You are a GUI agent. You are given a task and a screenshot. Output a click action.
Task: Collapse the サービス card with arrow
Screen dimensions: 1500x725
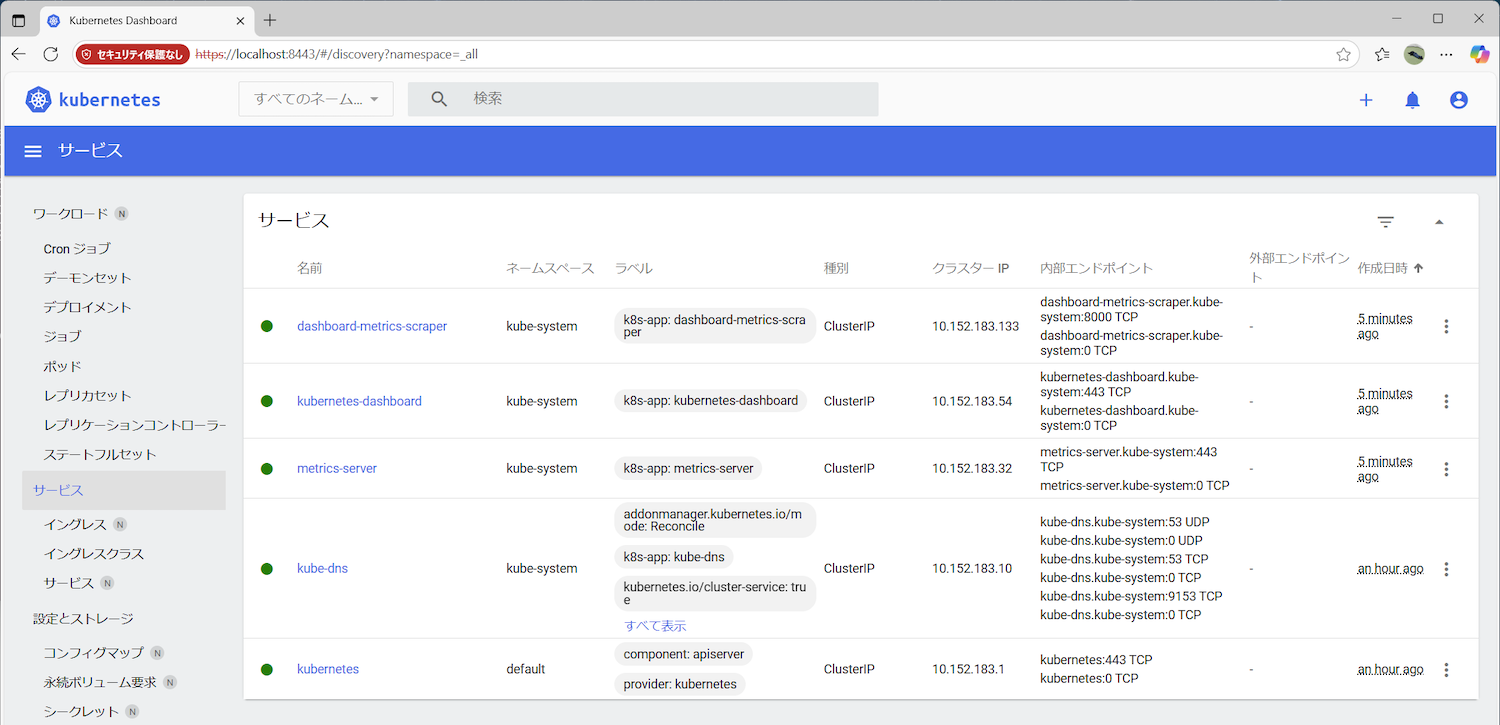point(1439,222)
